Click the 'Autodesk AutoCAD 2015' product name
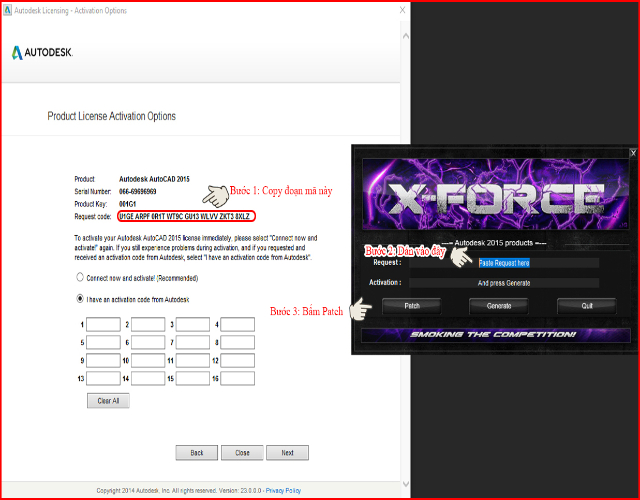Image resolution: width=640 pixels, height=500 pixels. [154, 179]
